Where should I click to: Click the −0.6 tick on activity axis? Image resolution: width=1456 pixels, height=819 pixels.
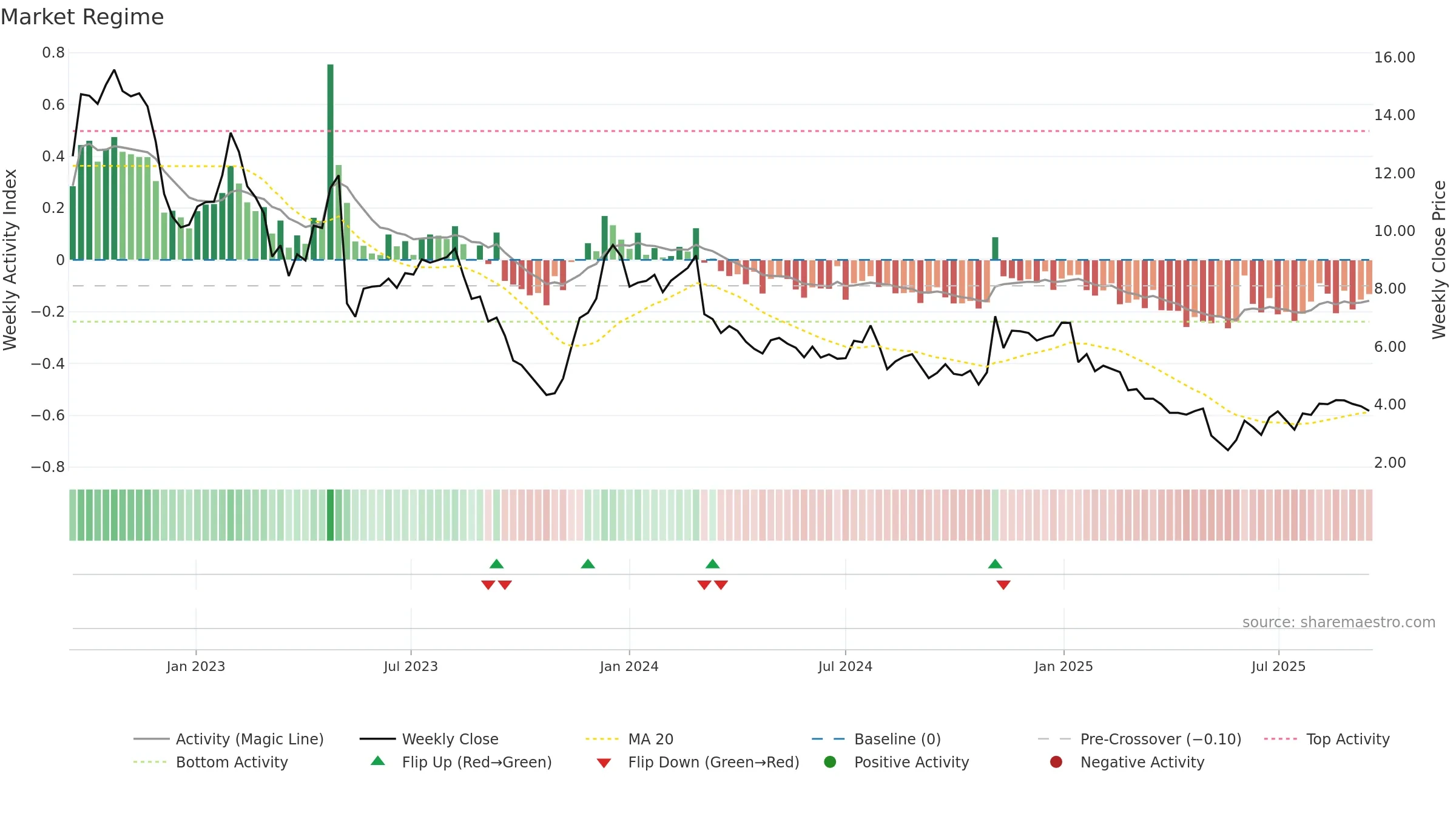pos(48,416)
